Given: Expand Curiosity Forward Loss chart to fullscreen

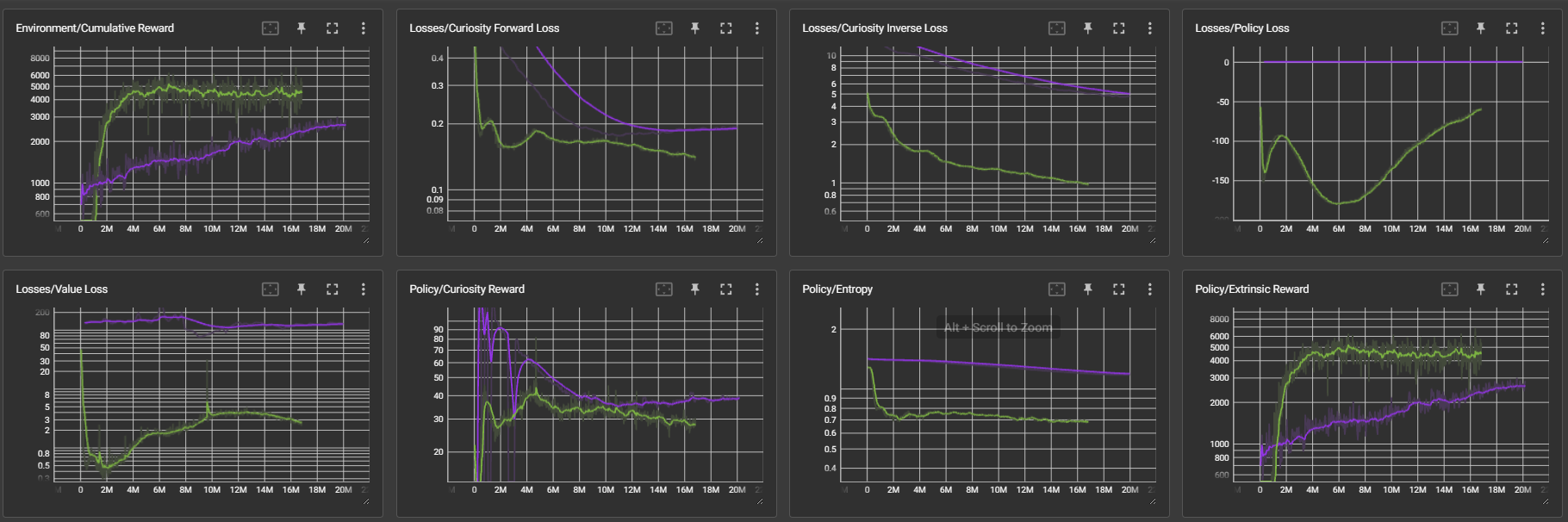Looking at the screenshot, I should tap(726, 28).
